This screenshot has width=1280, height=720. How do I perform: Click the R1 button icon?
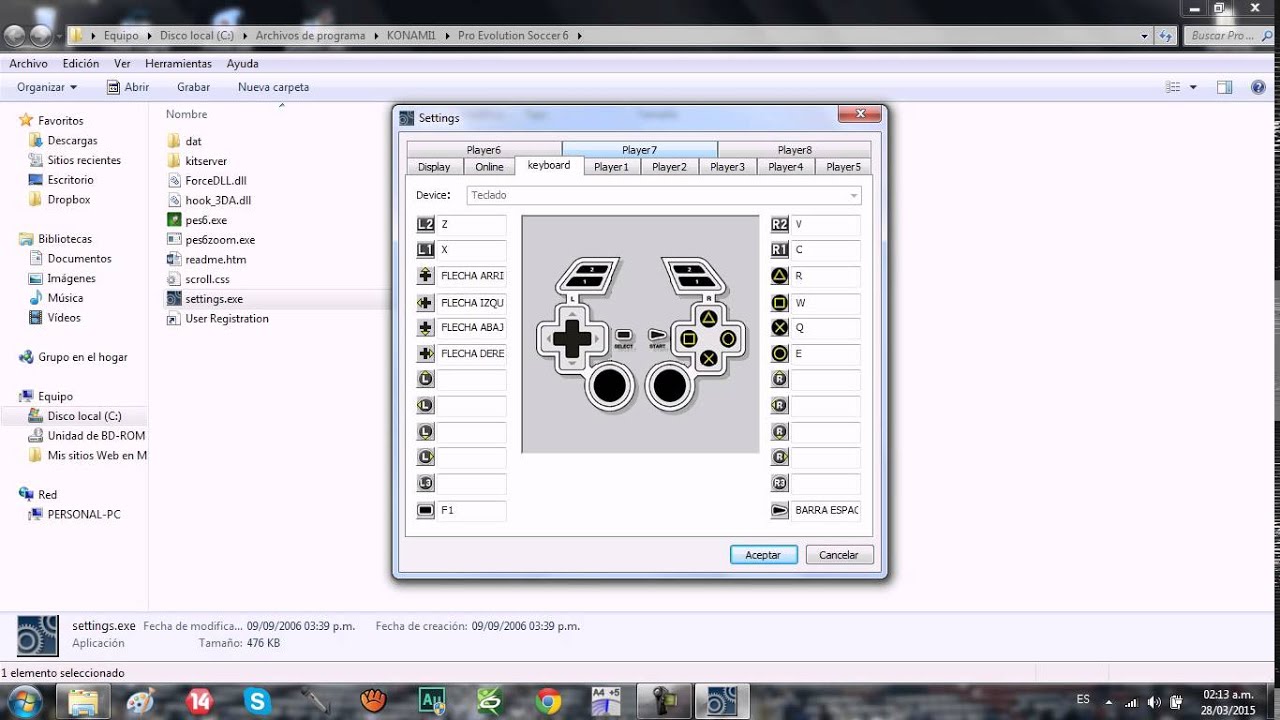click(780, 250)
